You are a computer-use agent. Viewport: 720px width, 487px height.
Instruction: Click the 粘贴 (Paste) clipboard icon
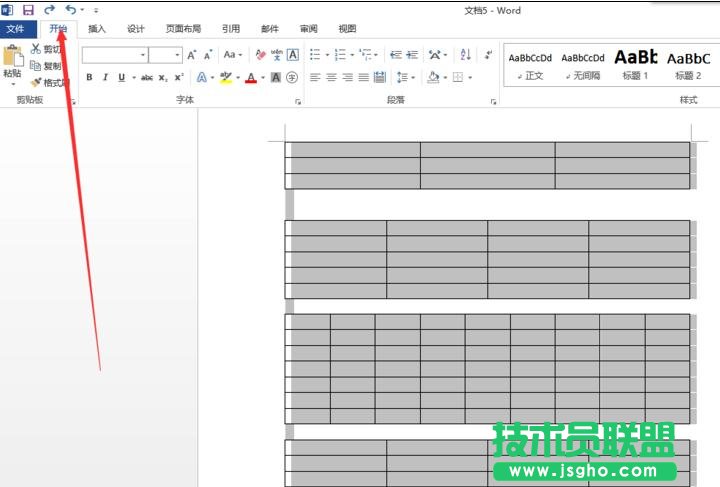(13, 56)
